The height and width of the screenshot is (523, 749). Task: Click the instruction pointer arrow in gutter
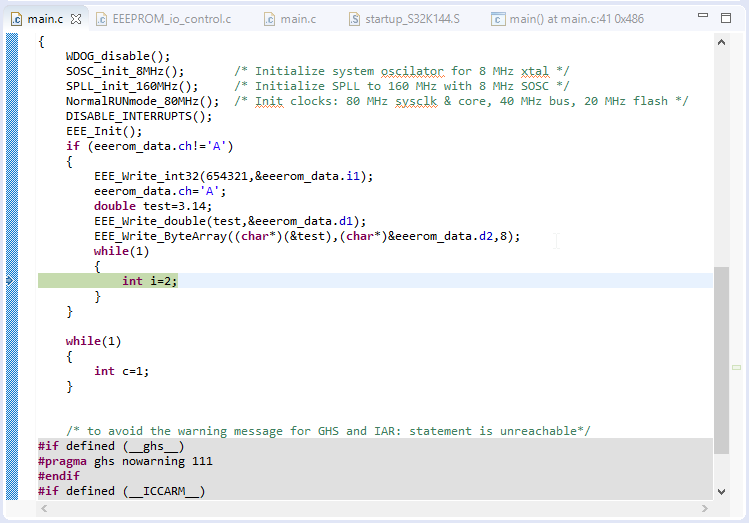click(10, 280)
